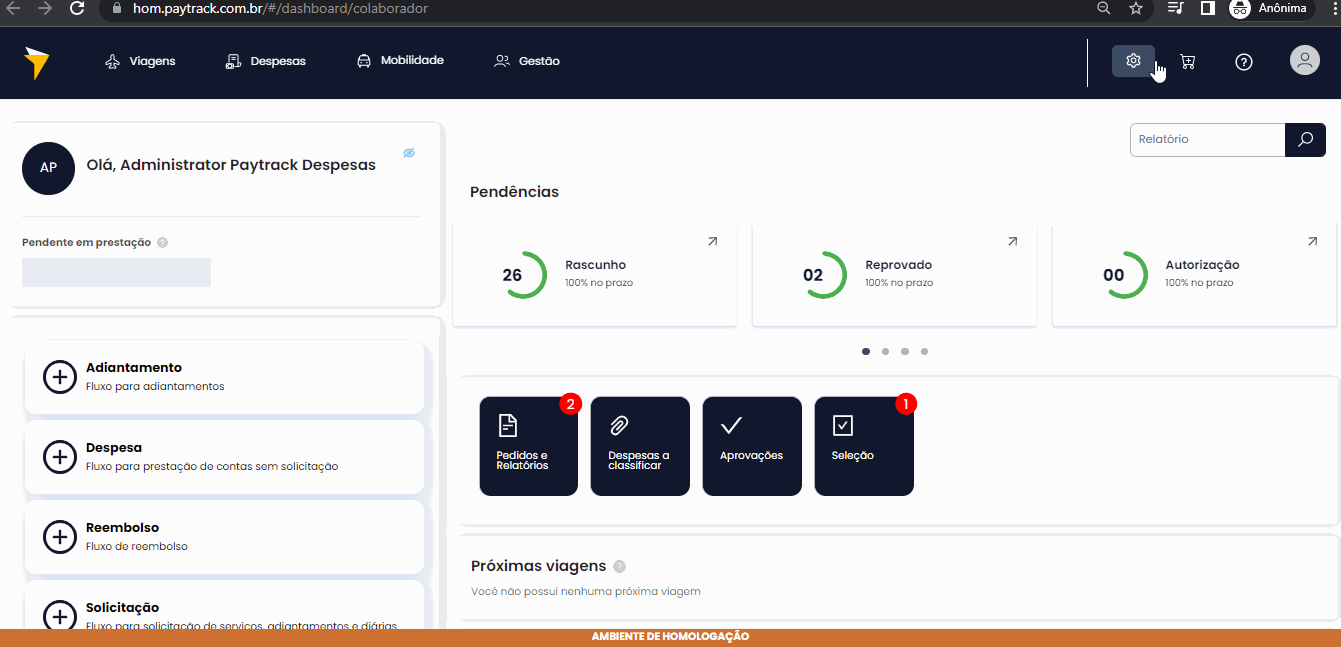Click the plus icon for Adiantamento
This screenshot has height=647, width=1341.
pos(60,377)
